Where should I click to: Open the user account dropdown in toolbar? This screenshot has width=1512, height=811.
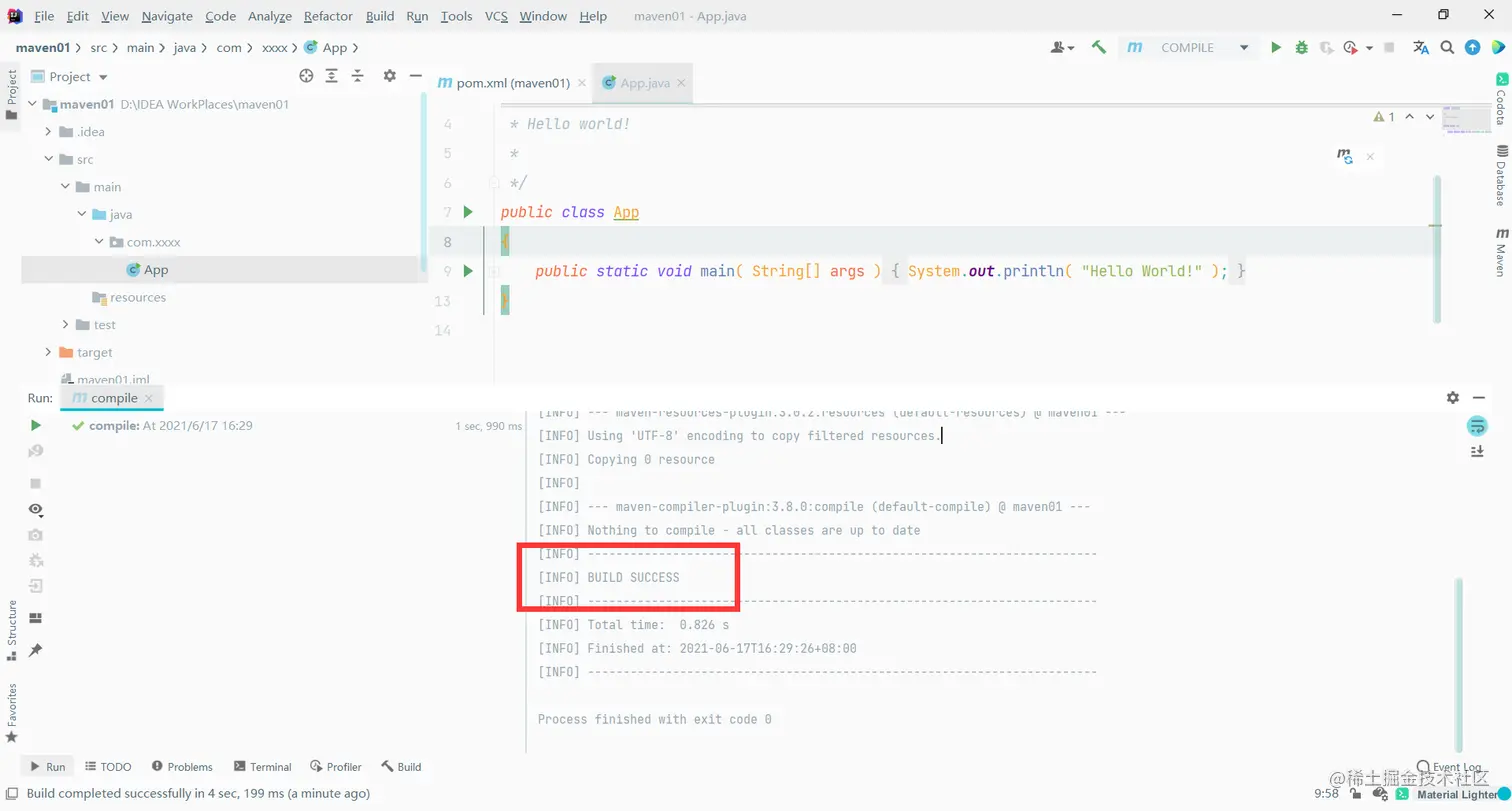pyautogui.click(x=1062, y=47)
